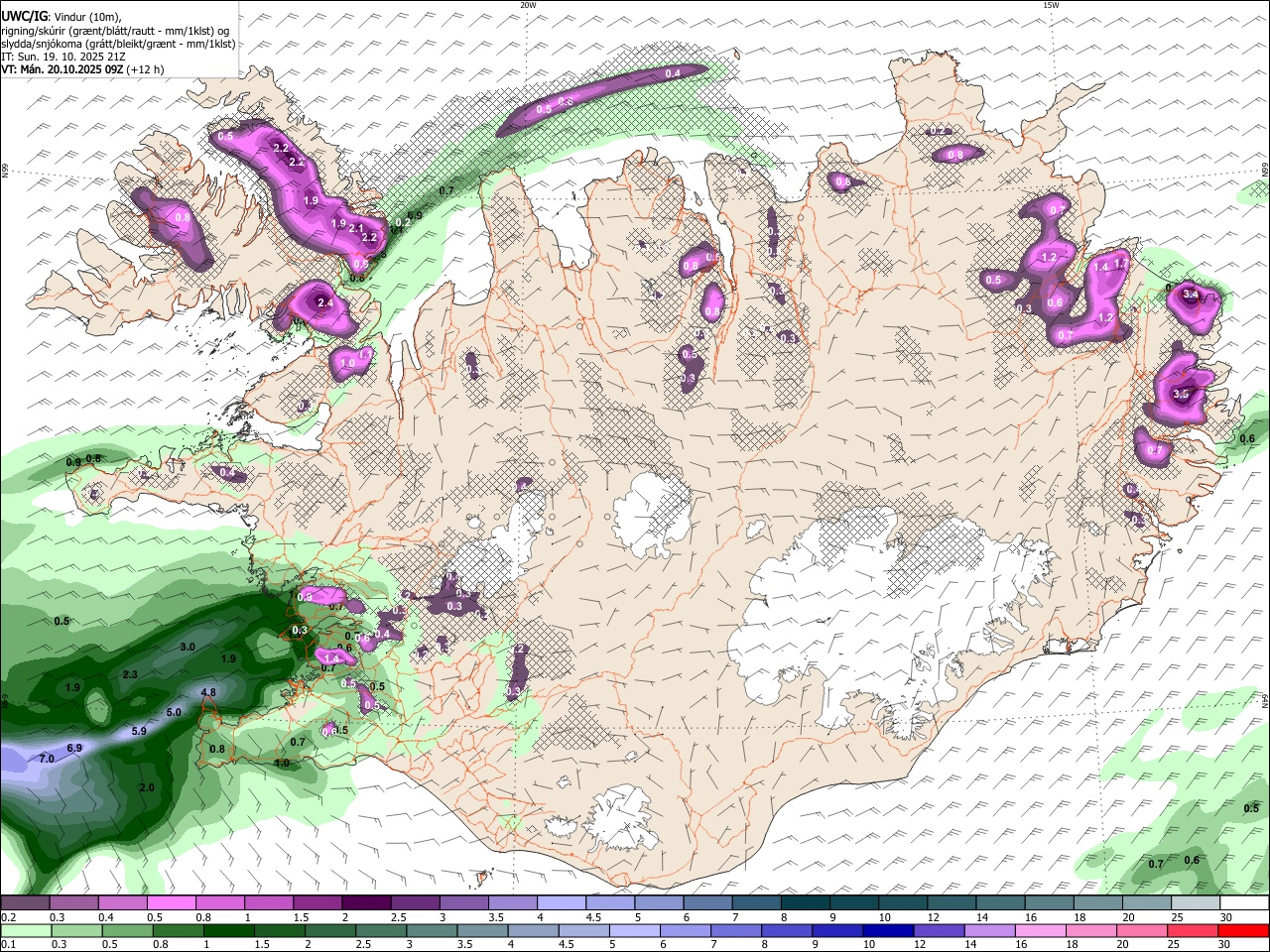Image resolution: width=1270 pixels, height=952 pixels.
Task: Click the '20W' longitude label
Action: (x=528, y=5)
